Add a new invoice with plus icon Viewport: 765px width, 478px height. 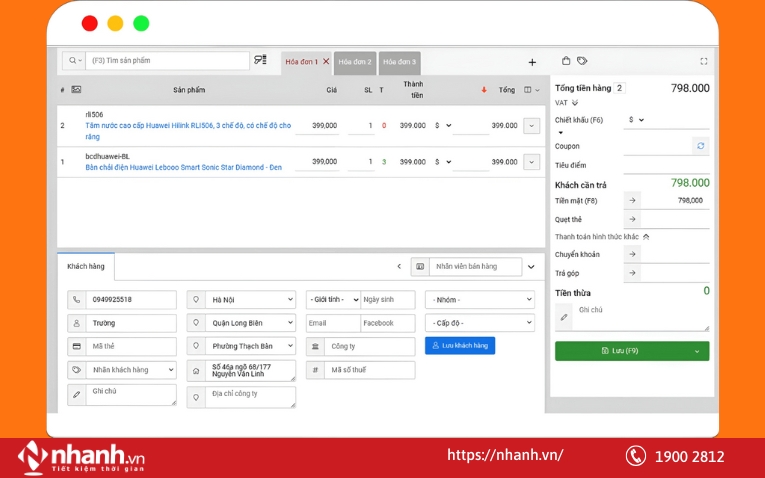coord(532,62)
